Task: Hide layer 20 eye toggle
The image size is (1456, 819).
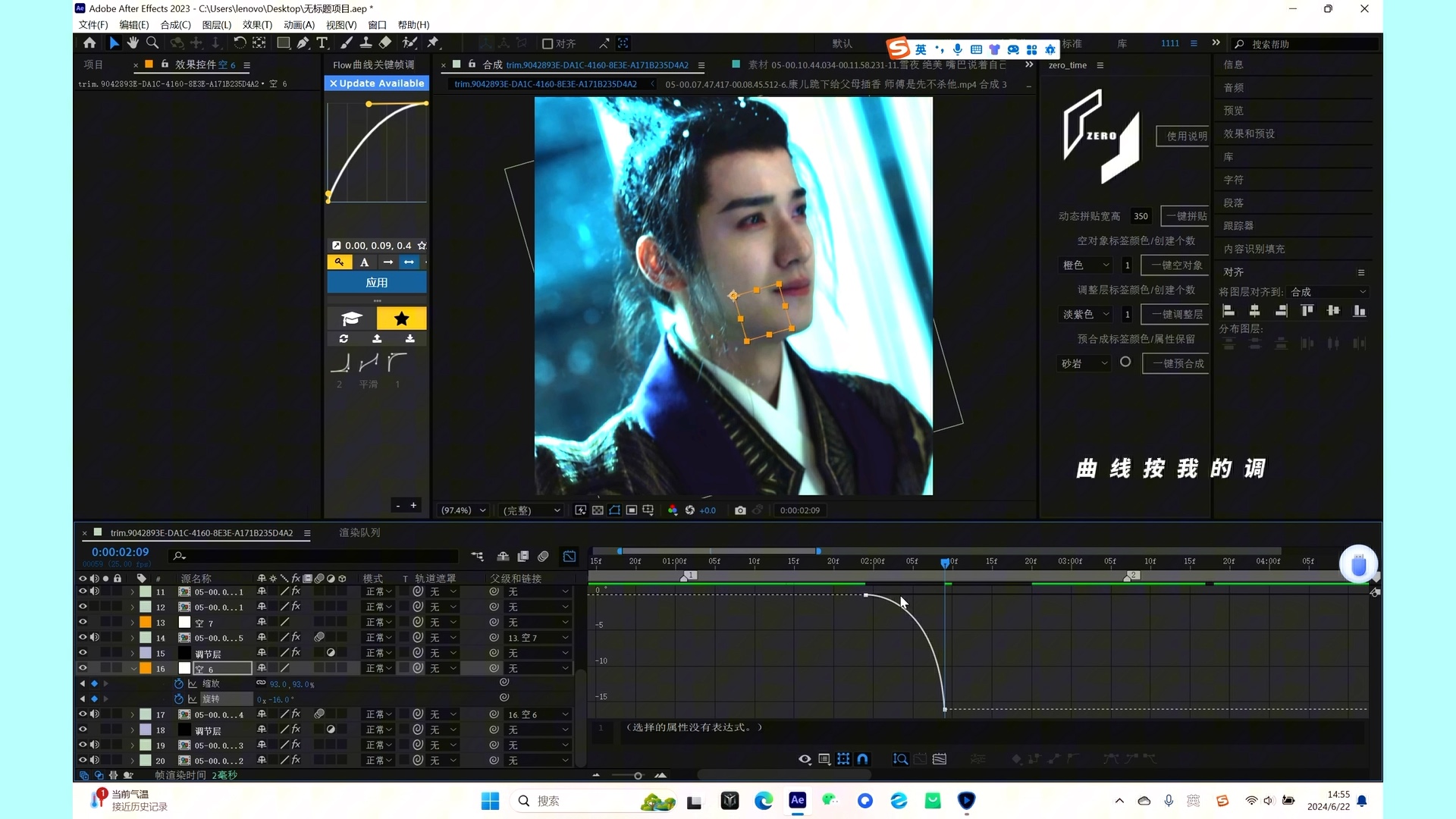Action: (83, 761)
